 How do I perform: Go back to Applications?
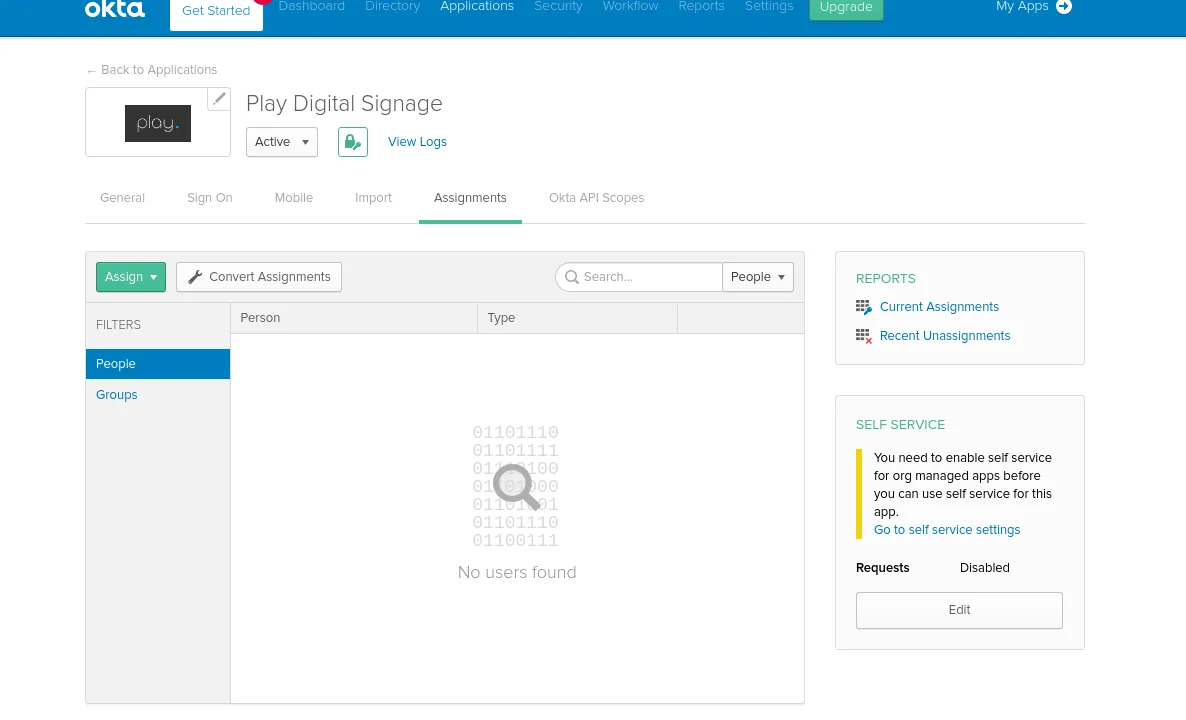[x=151, y=70]
